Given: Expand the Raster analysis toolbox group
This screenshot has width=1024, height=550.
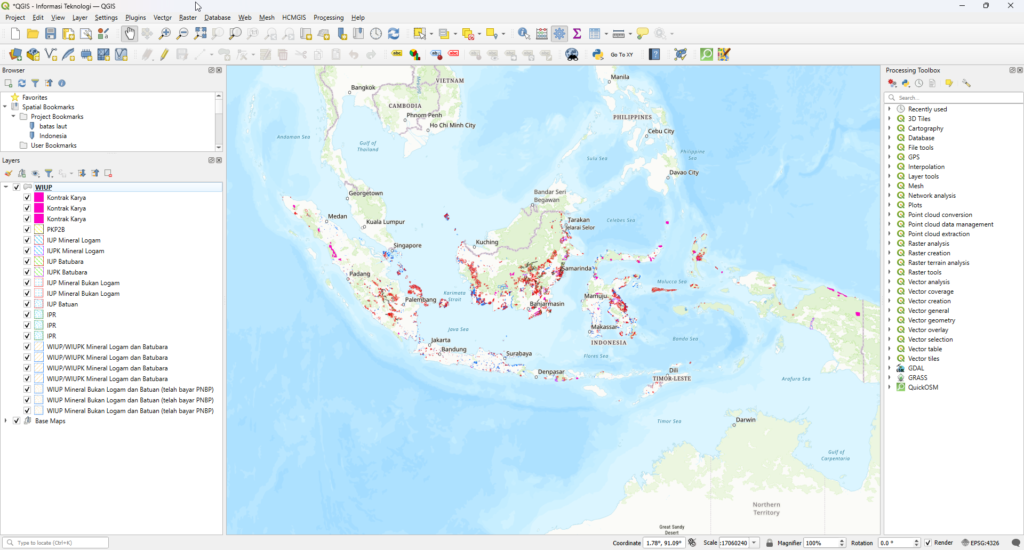Looking at the screenshot, I should pyautogui.click(x=889, y=244).
